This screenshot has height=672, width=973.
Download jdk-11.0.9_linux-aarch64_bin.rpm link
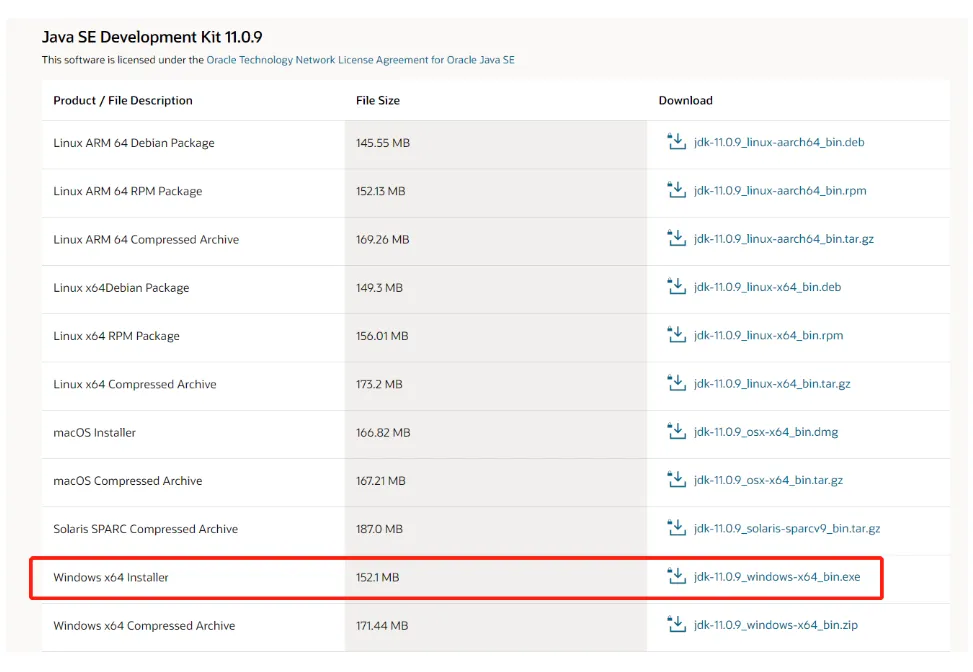(x=780, y=190)
